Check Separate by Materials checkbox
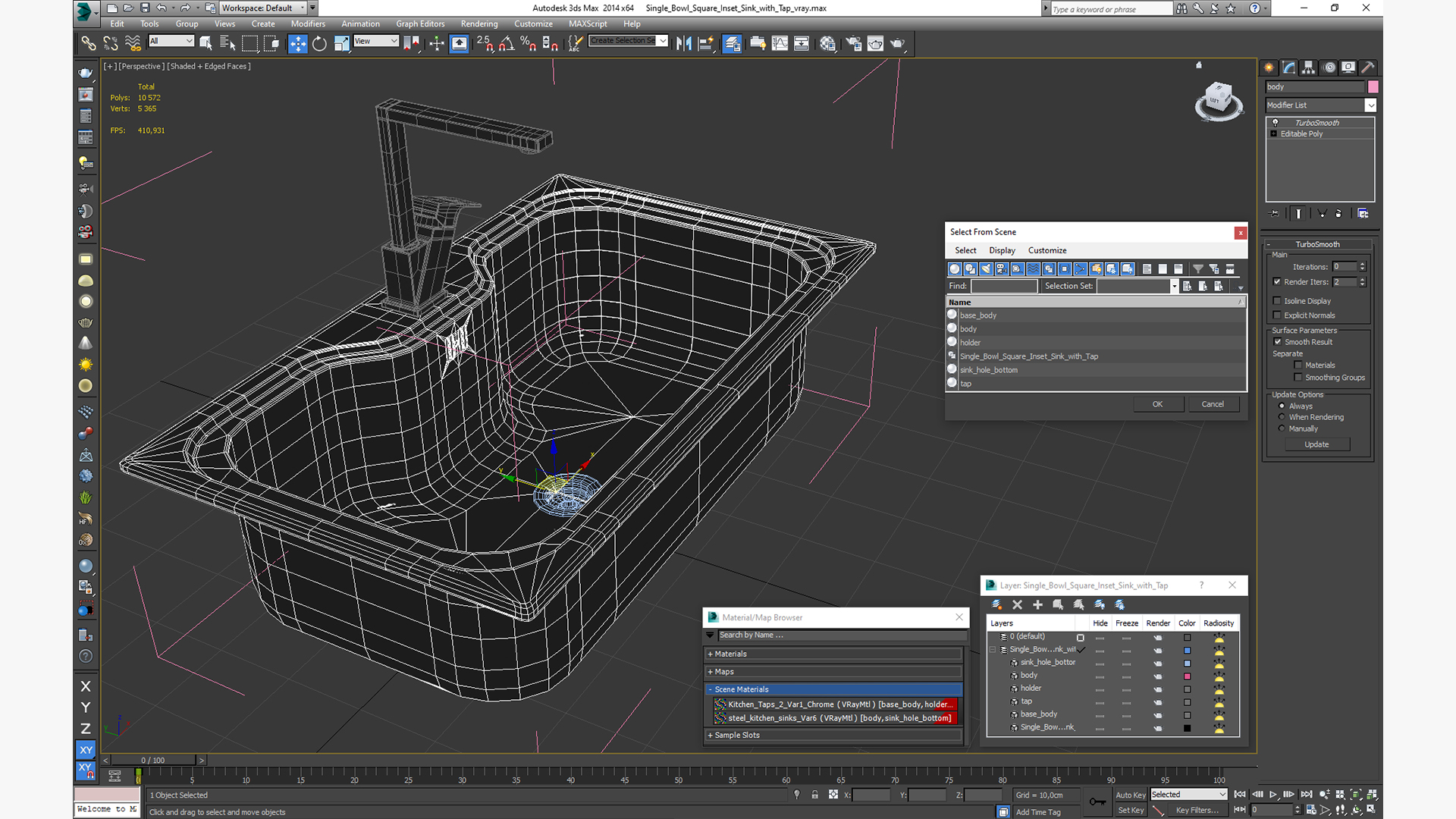This screenshot has width=1456, height=819. tap(1298, 366)
